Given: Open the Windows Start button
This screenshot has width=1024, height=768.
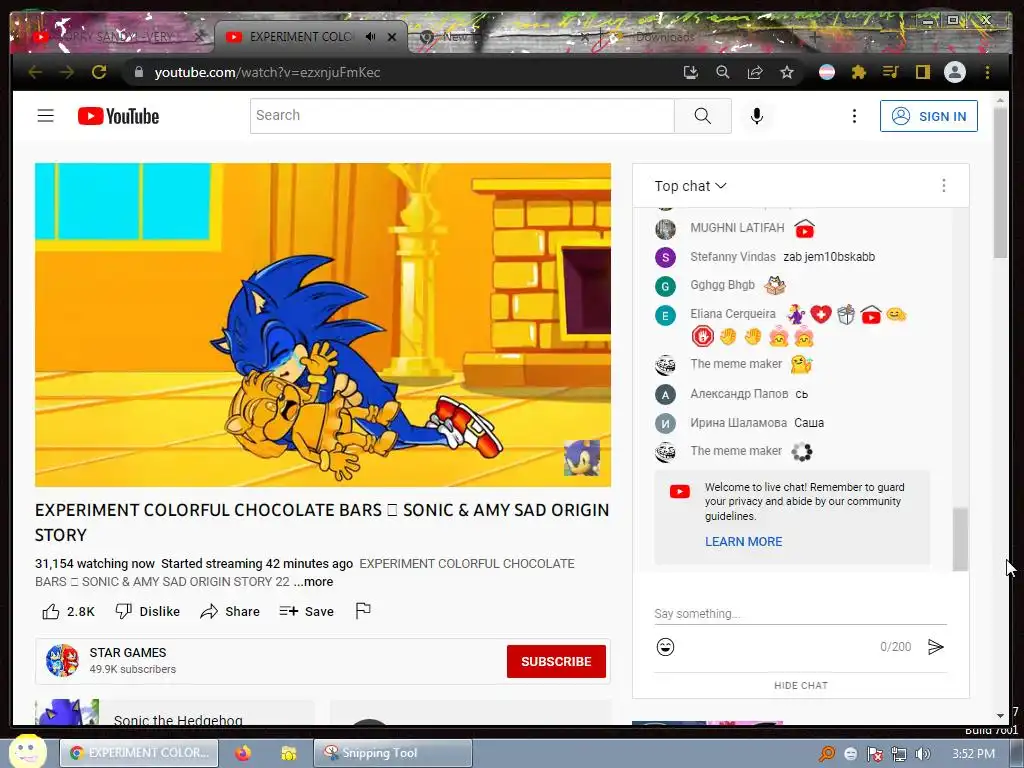Looking at the screenshot, I should [27, 752].
